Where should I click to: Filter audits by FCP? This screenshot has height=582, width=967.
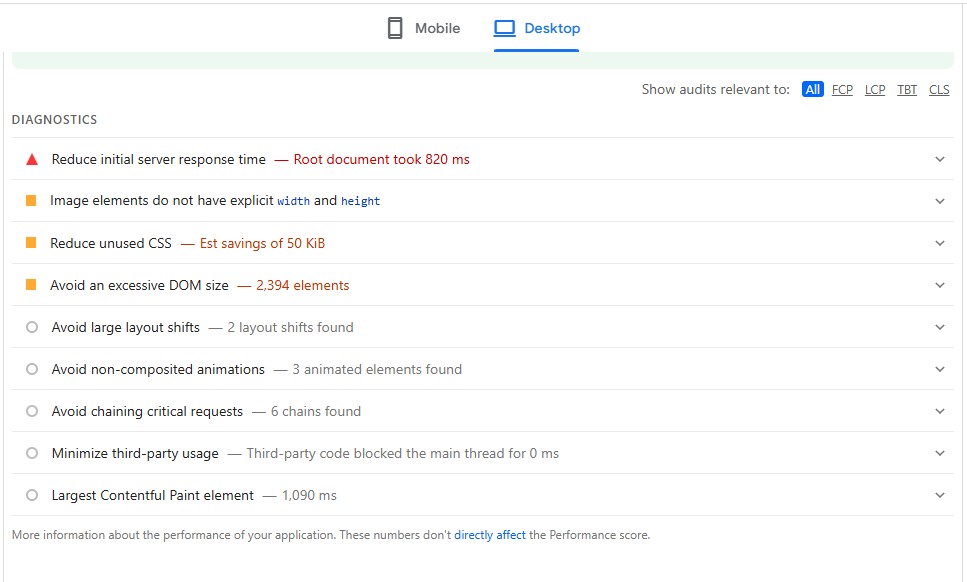842,90
